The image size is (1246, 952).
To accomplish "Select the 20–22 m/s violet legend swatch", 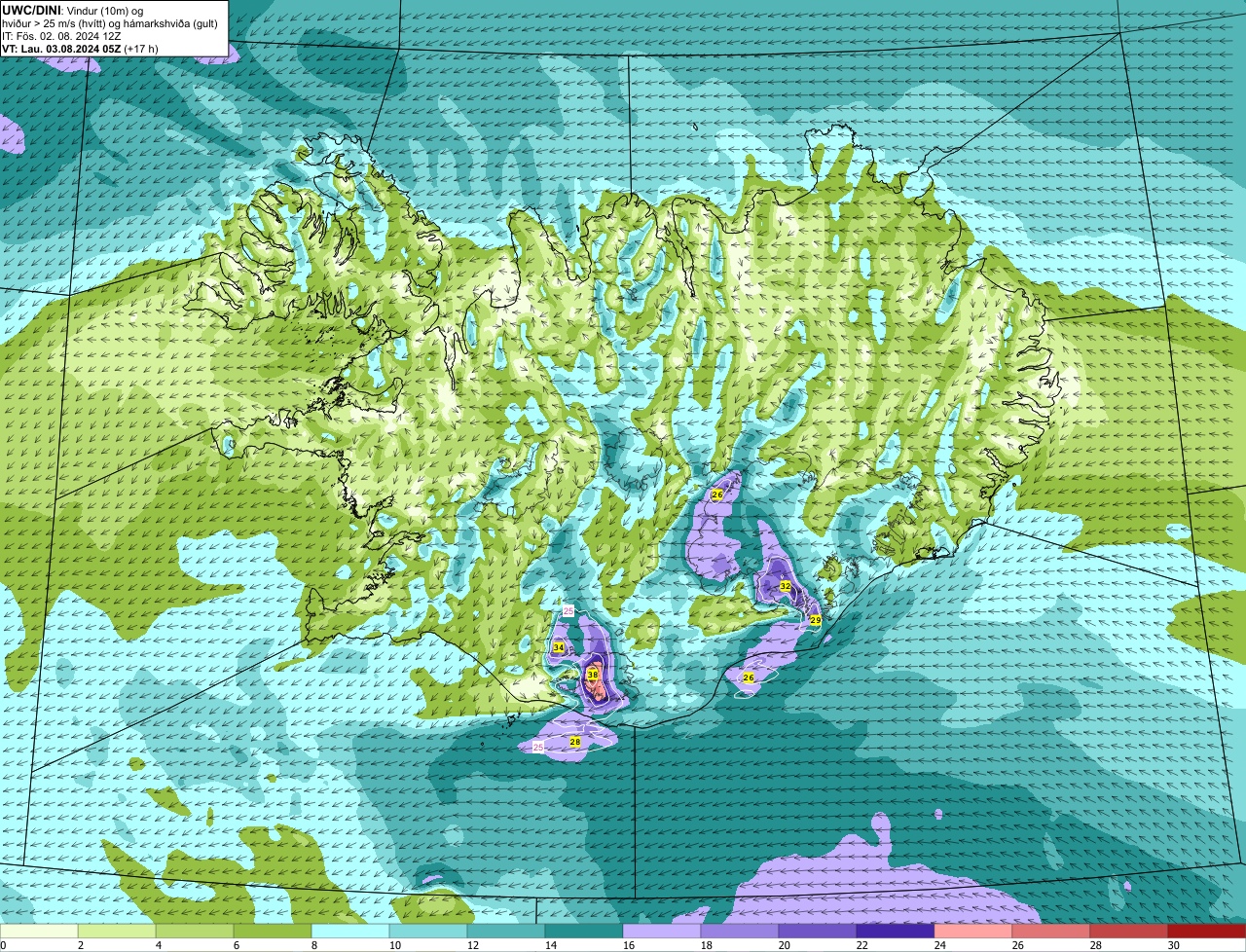I will 818,932.
